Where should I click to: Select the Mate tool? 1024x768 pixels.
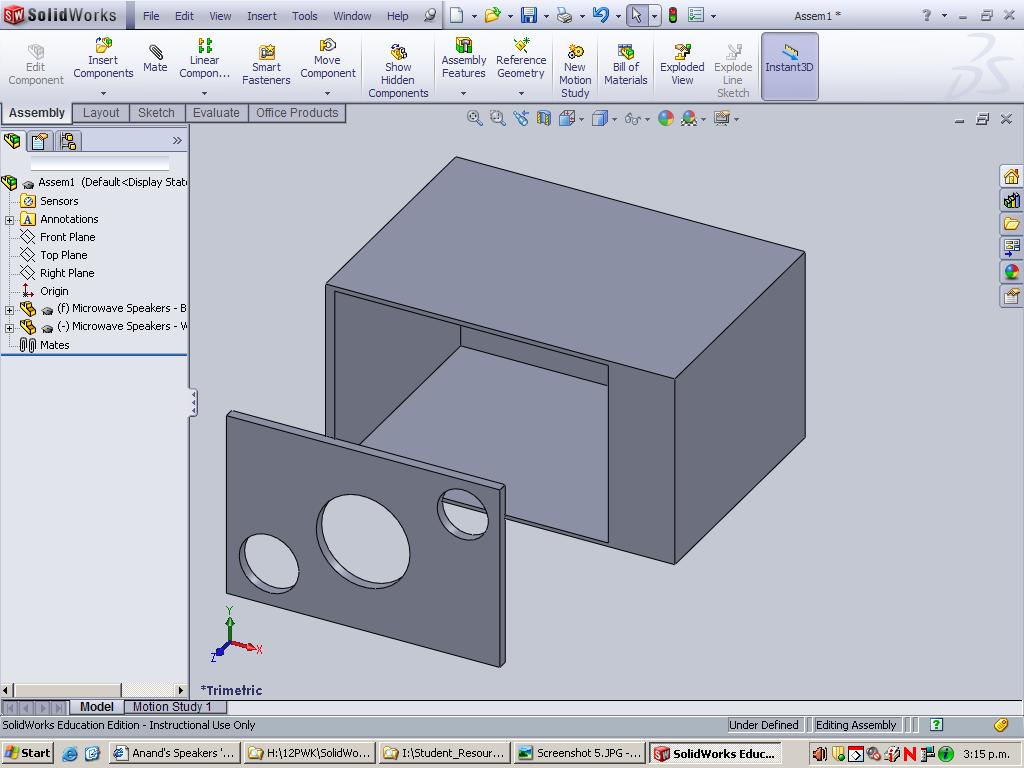155,55
